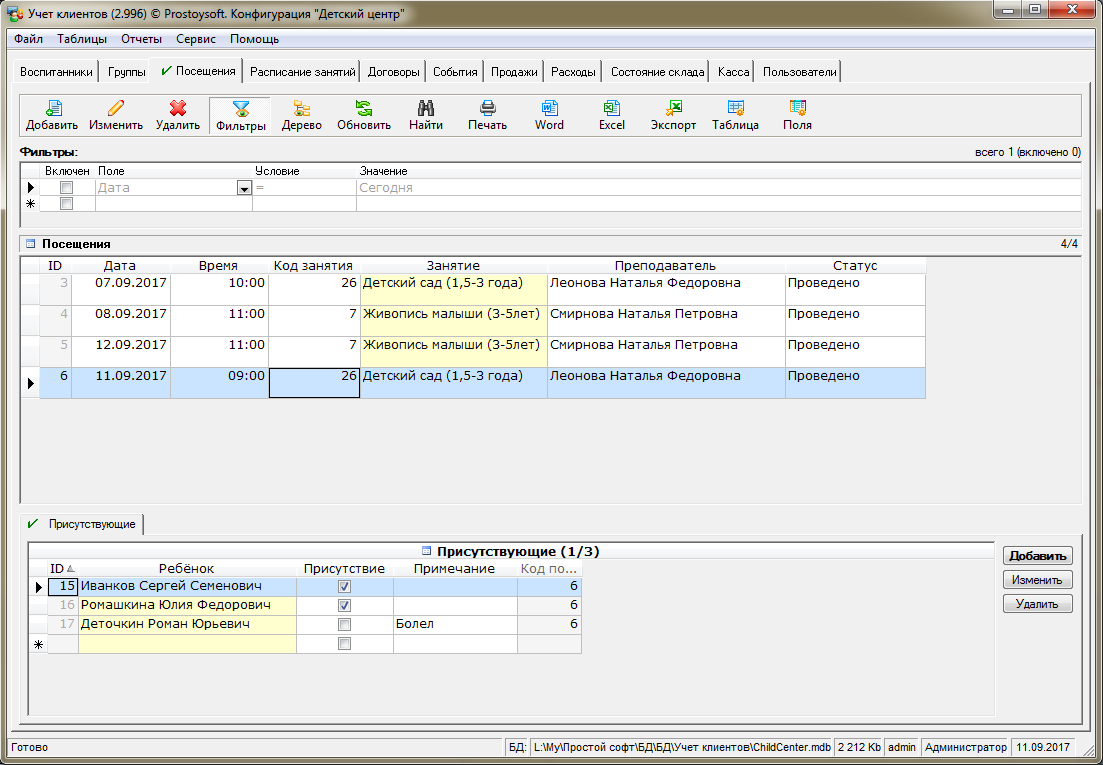Screen dimensions: 1103x765
Task: Click the Удалить button beside attendees list
Action: point(1037,604)
